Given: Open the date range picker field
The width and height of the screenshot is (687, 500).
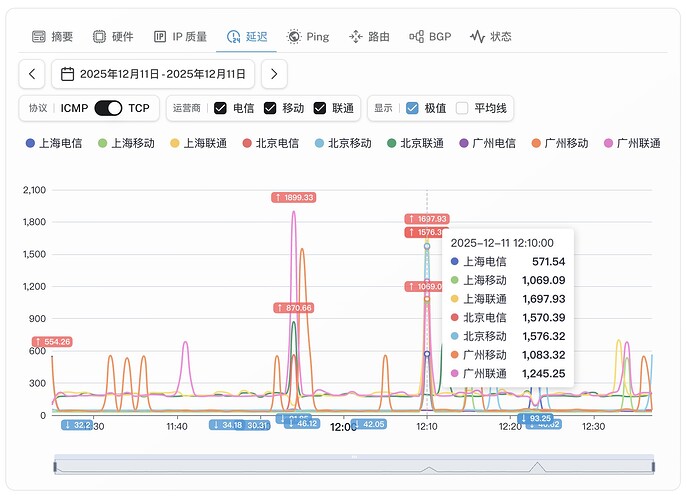Looking at the screenshot, I should (153, 74).
